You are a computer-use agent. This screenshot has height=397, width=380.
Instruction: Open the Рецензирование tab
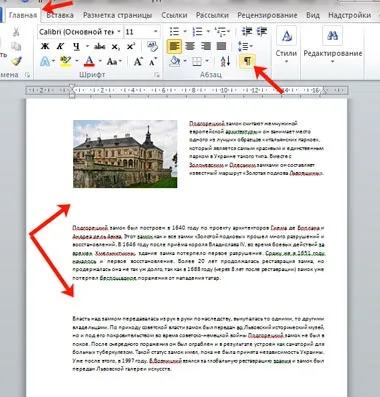pos(267,15)
